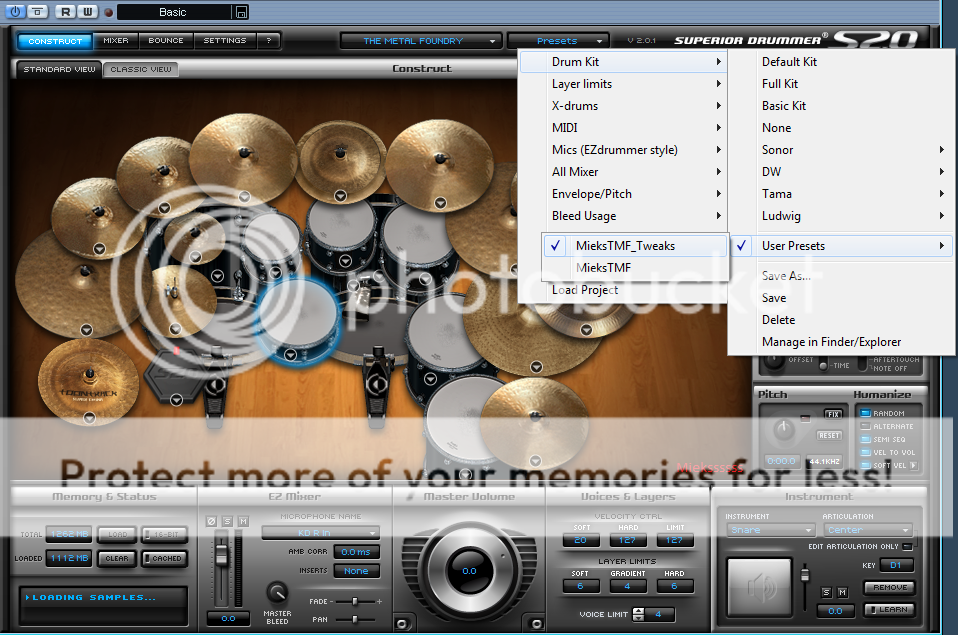Click the right kick drum pedal

(377, 386)
